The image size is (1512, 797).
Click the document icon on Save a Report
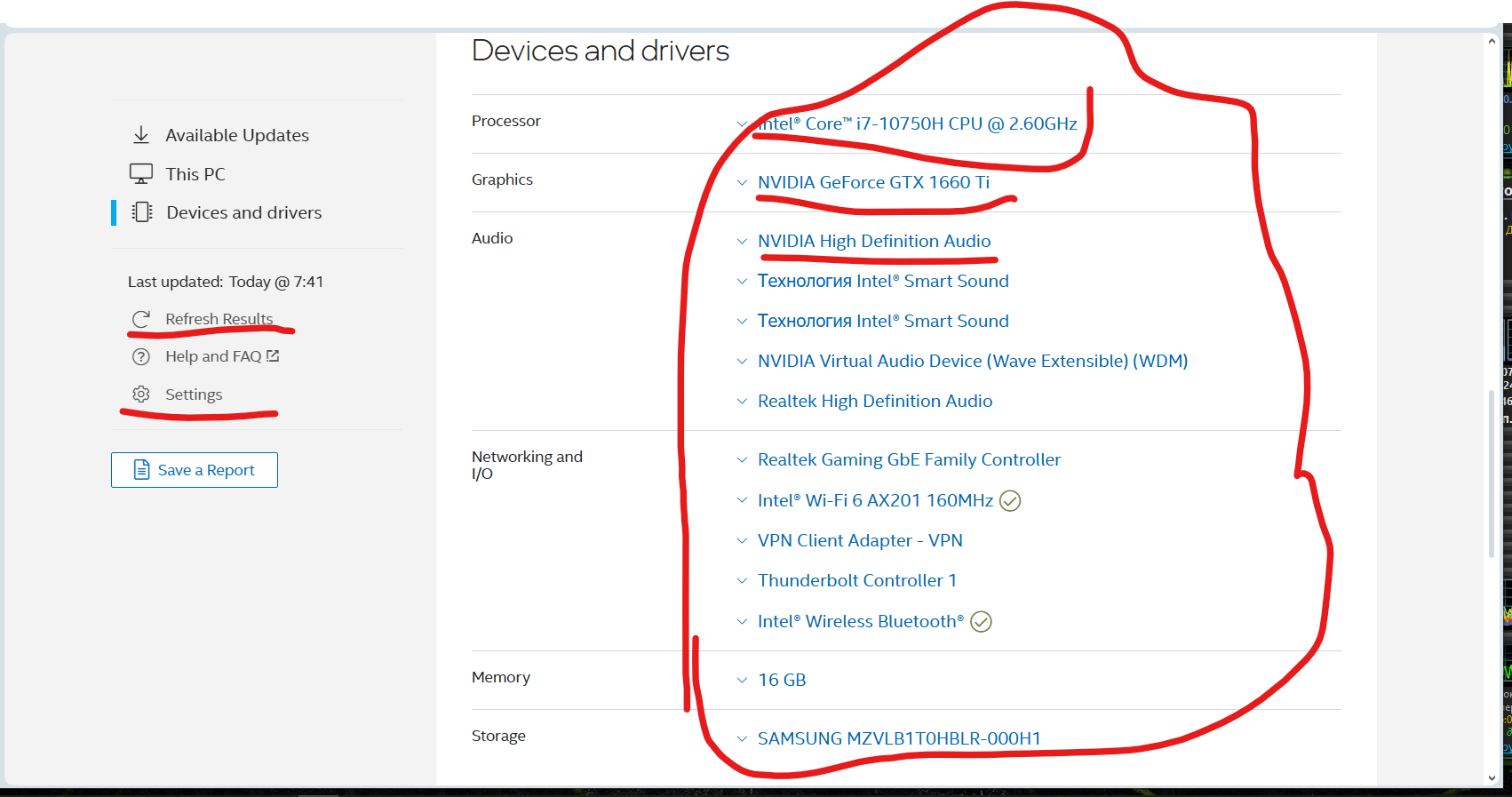[141, 470]
